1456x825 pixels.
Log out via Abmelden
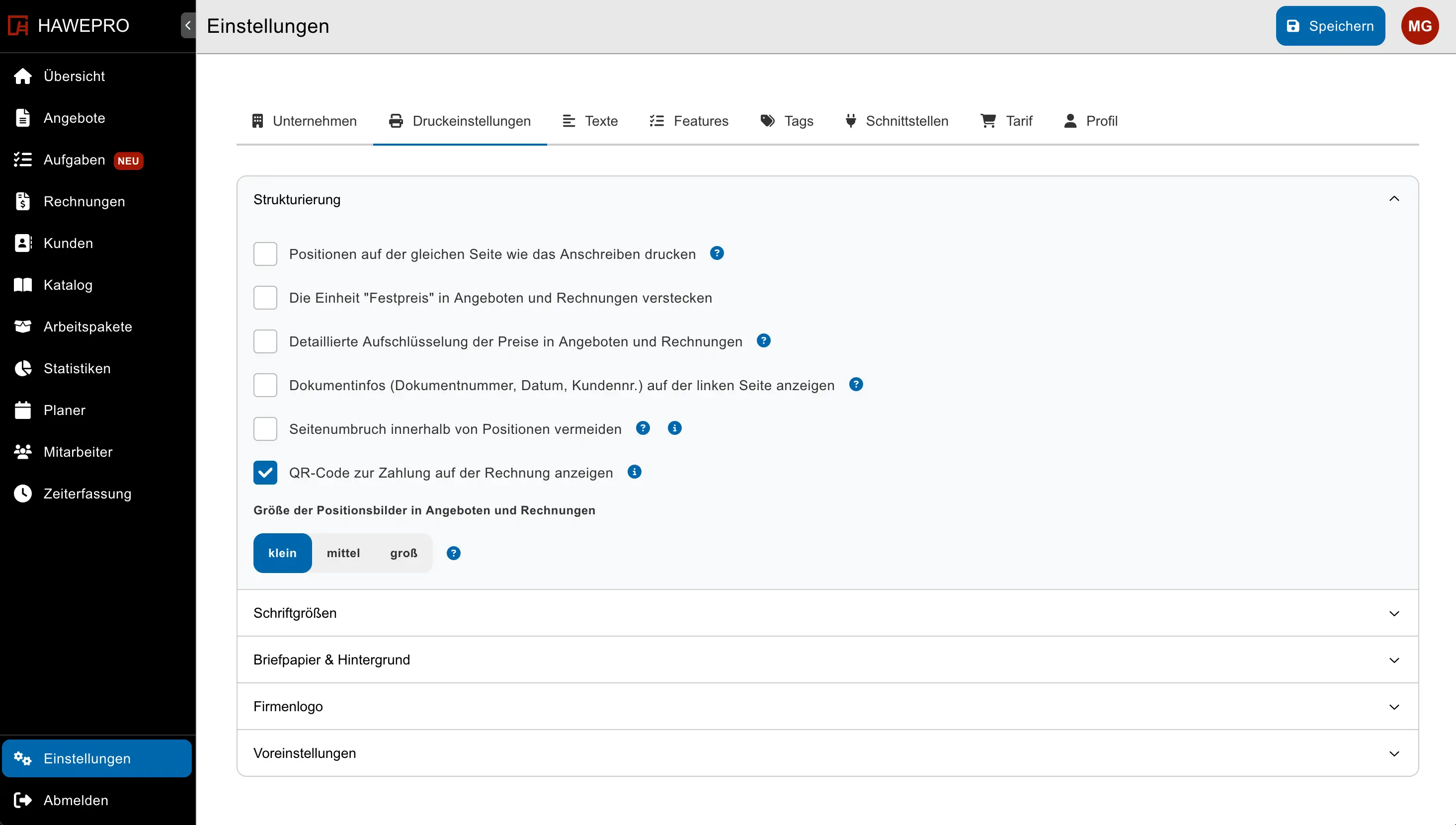point(97,800)
